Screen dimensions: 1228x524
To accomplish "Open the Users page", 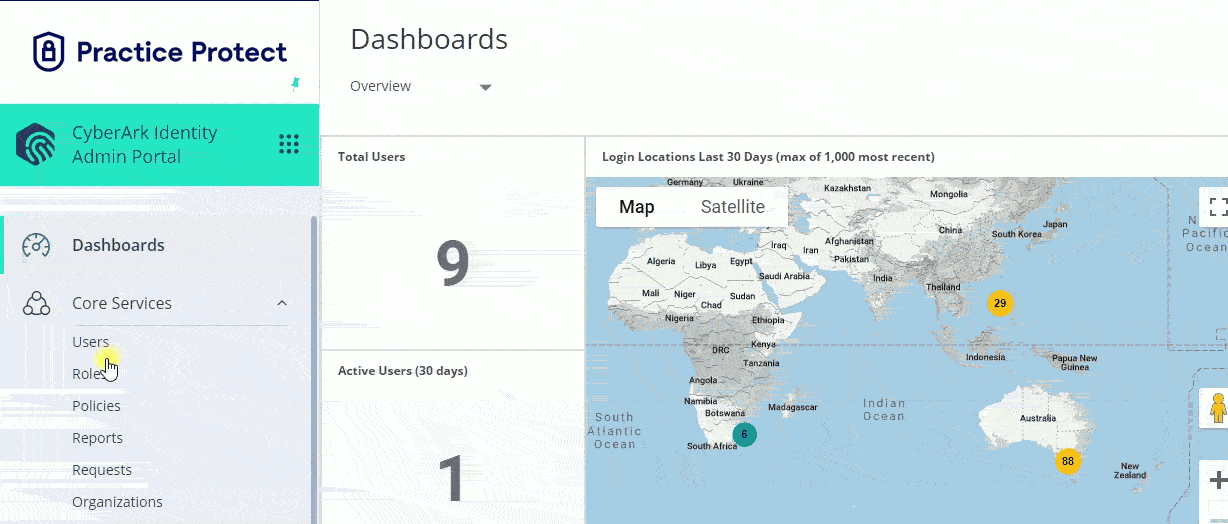I will point(90,342).
